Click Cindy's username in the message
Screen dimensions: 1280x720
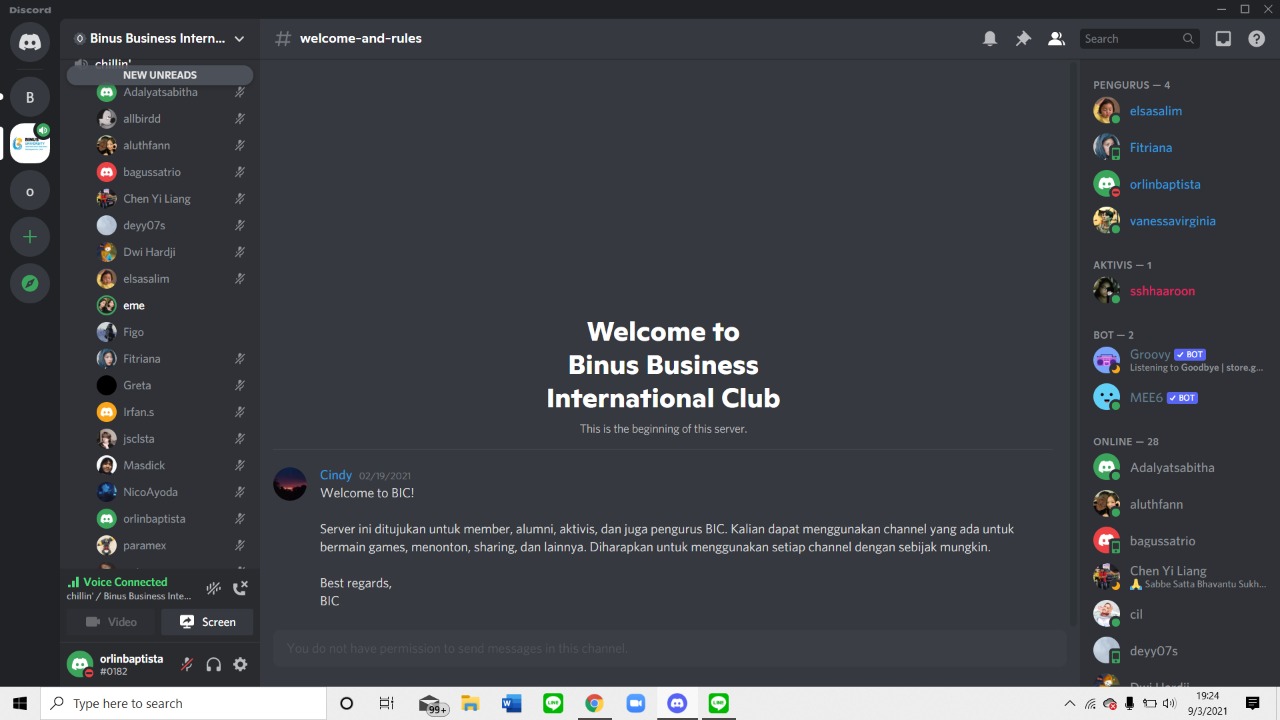pos(336,475)
